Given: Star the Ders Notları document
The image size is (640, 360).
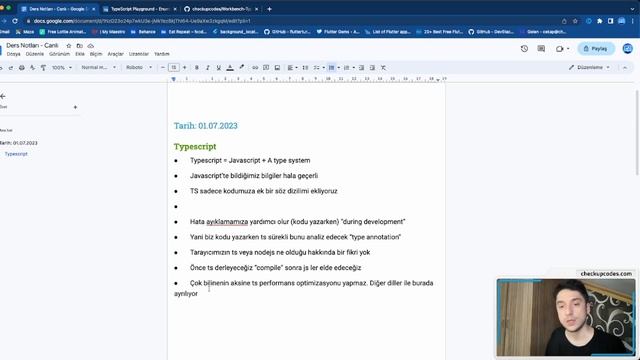Looking at the screenshot, I should click(x=69, y=46).
